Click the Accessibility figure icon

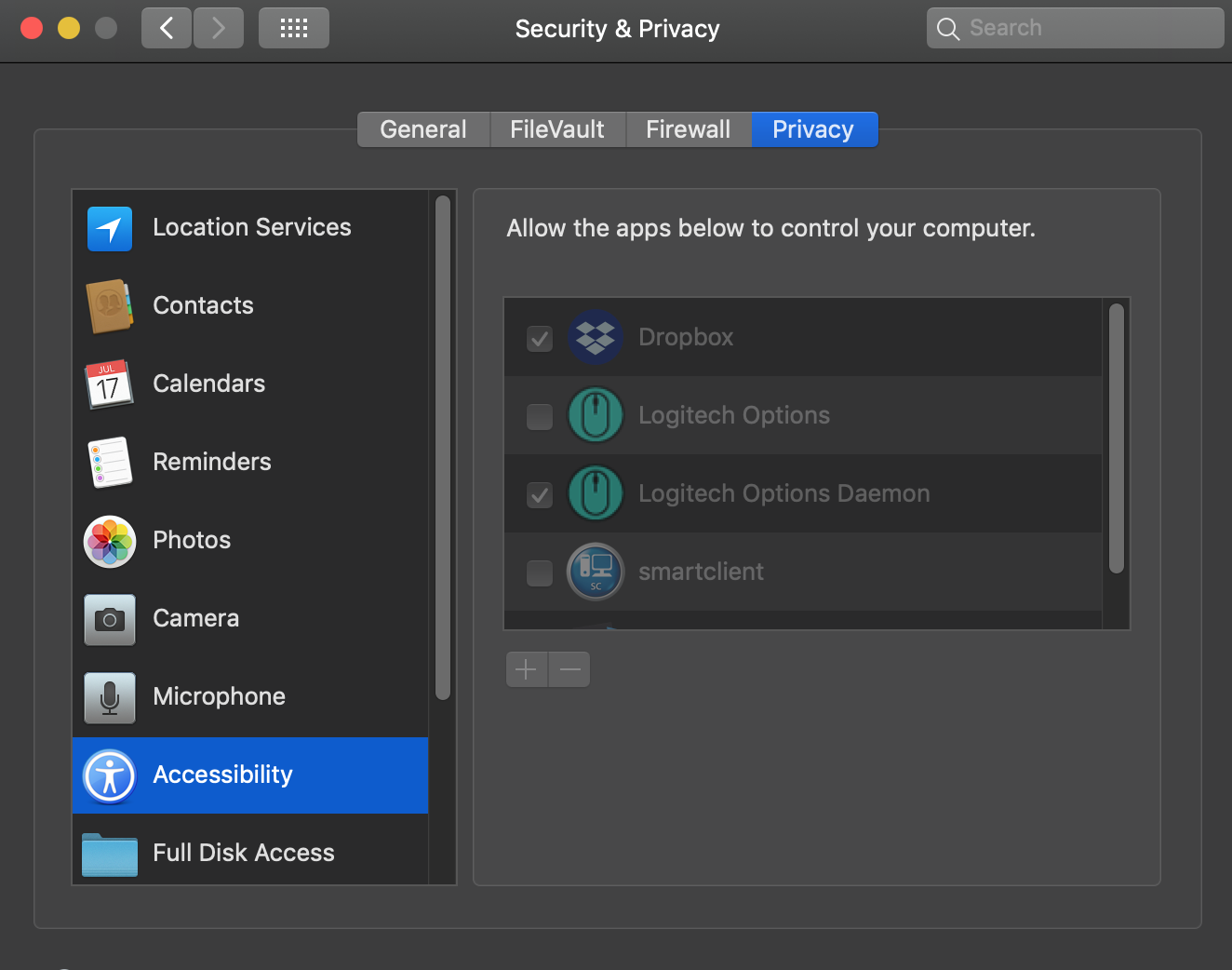click(x=110, y=775)
